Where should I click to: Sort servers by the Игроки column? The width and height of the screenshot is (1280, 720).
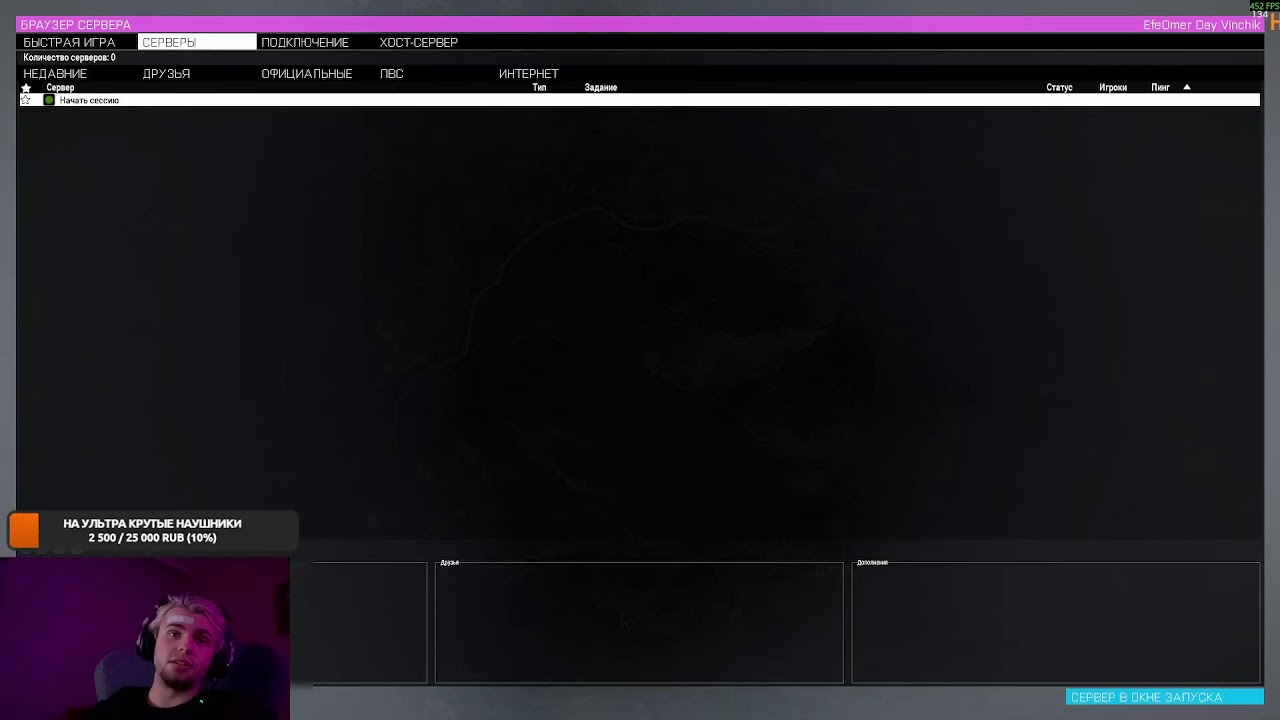(1113, 88)
